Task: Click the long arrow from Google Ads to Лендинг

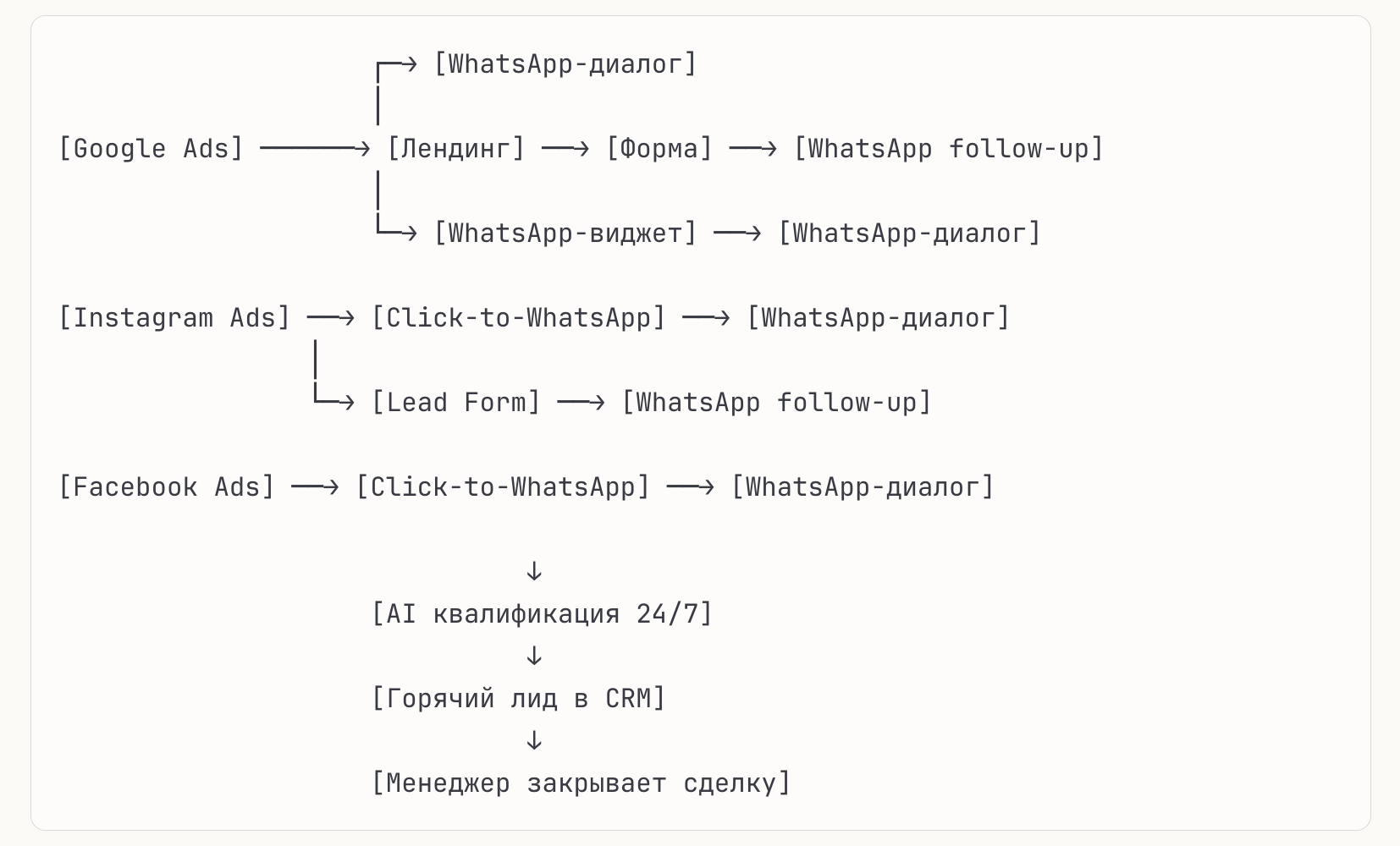Action: click(x=314, y=149)
